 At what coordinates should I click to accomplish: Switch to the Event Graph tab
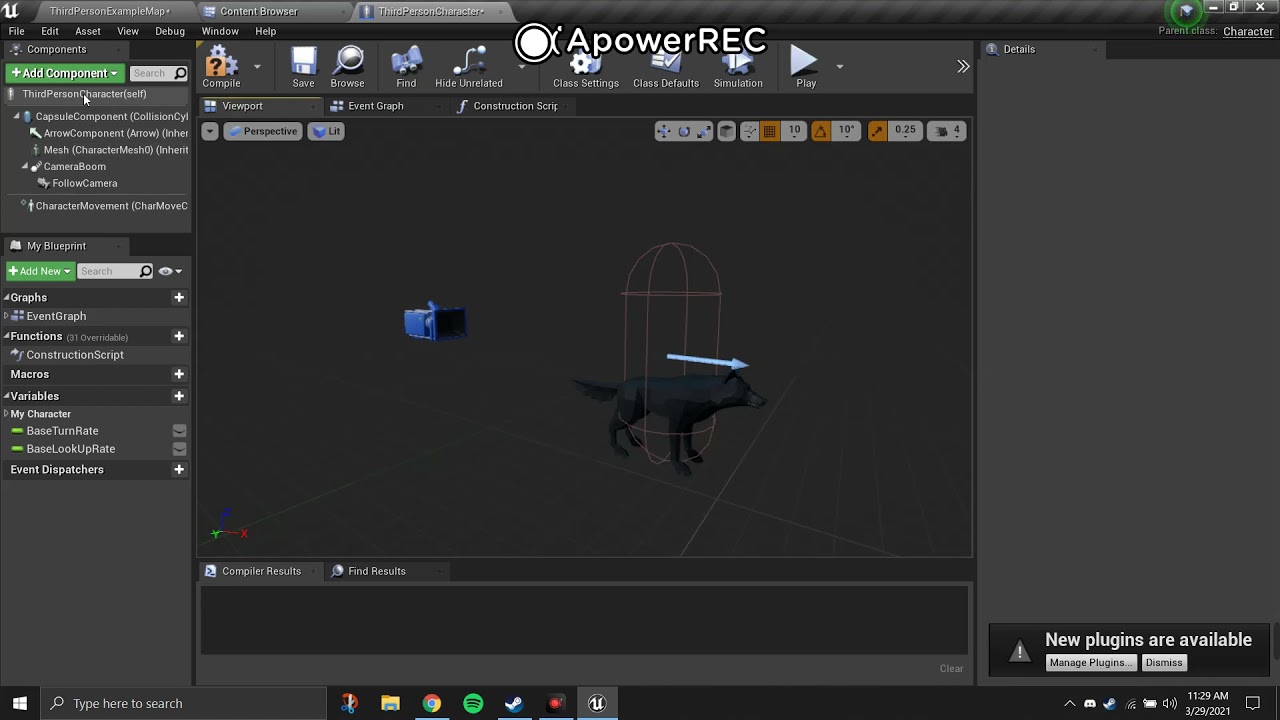tap(375, 106)
